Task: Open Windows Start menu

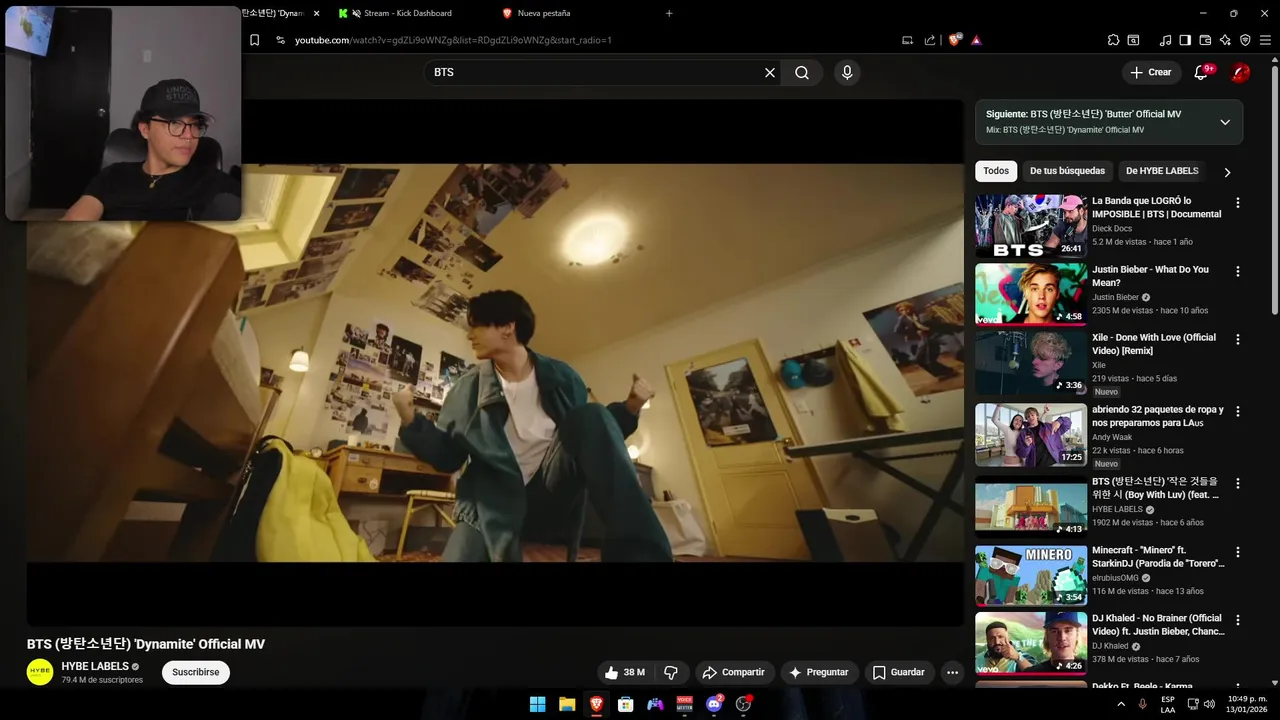Action: (x=537, y=704)
